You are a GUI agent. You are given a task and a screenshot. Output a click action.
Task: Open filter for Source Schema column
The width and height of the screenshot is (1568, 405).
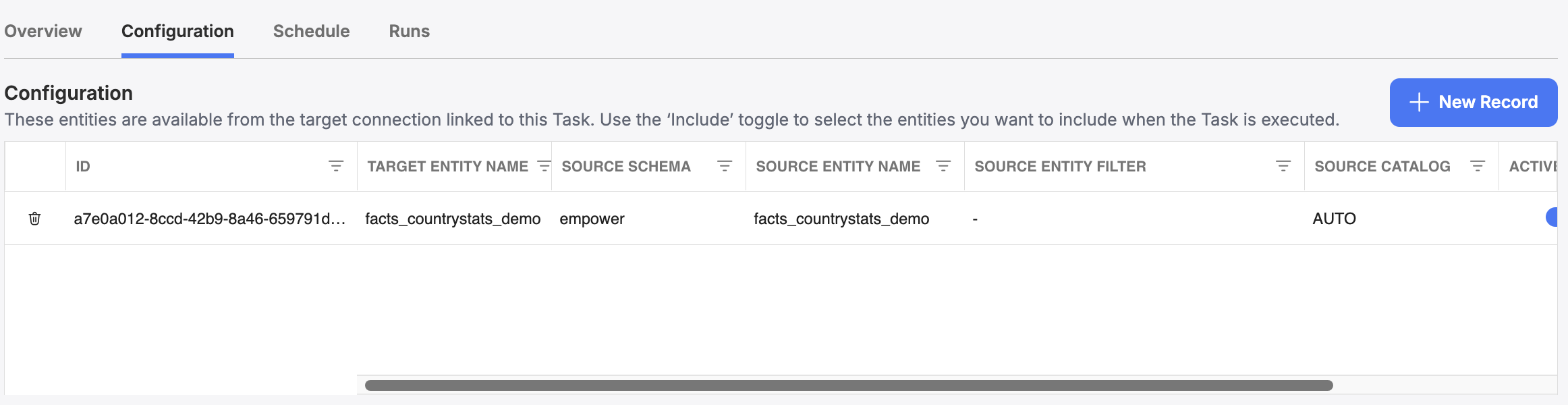[x=725, y=166]
